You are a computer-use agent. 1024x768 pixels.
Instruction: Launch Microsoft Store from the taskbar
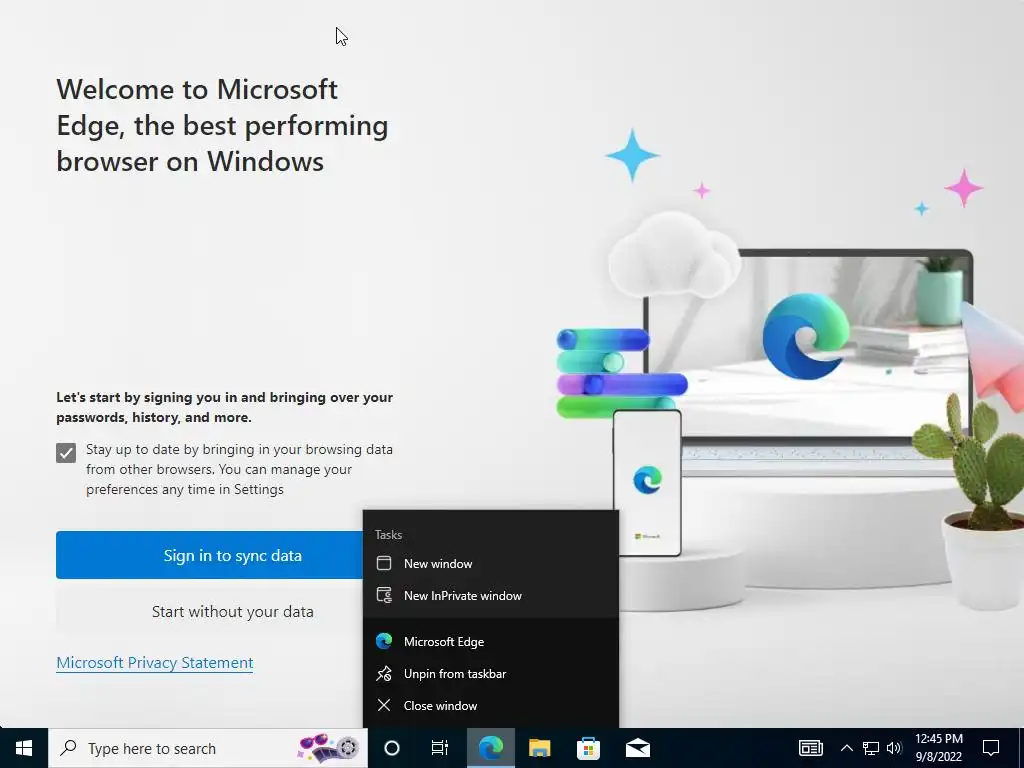(588, 748)
